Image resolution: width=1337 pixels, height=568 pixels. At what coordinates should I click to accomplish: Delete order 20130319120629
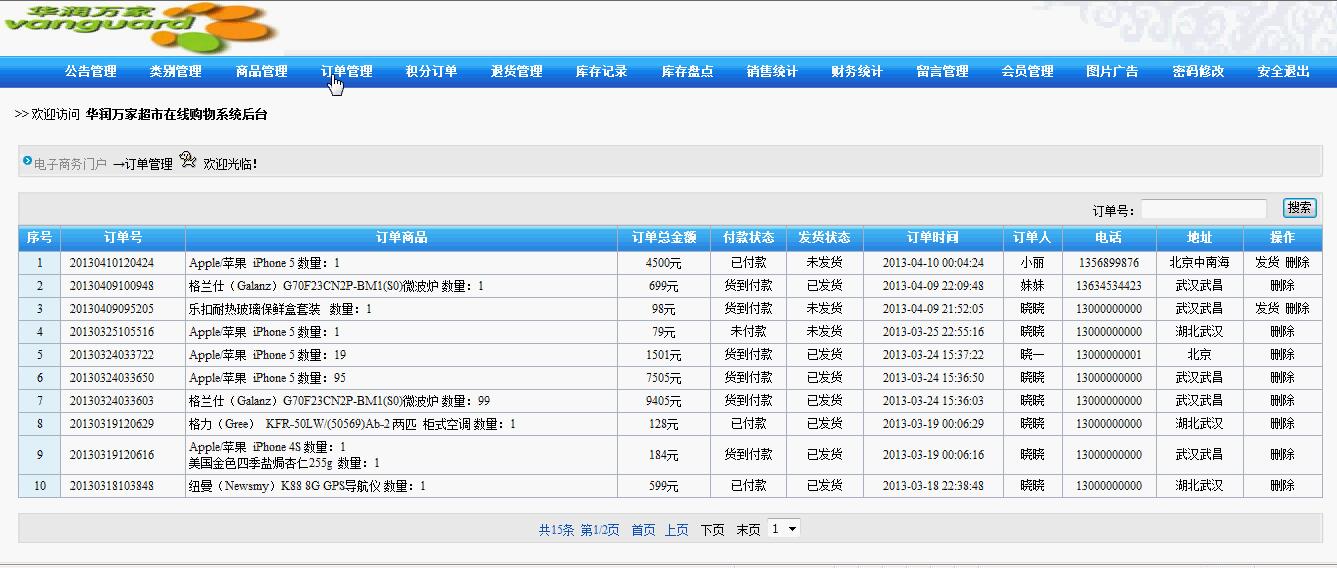(1282, 424)
